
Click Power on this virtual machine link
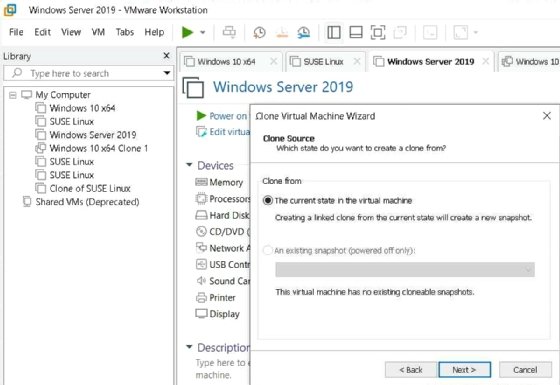point(228,116)
